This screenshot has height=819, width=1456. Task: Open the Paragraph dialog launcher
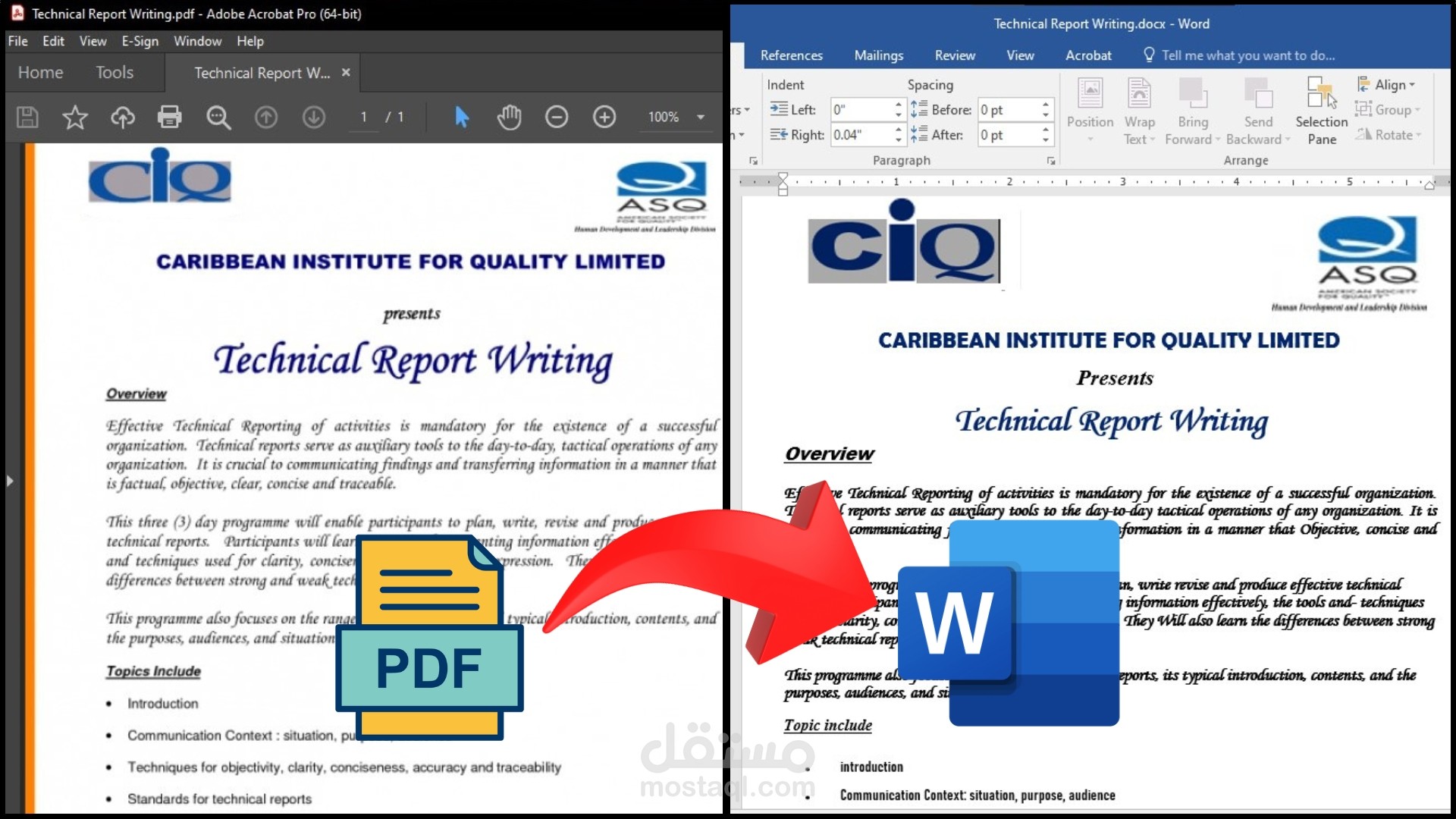click(1051, 161)
